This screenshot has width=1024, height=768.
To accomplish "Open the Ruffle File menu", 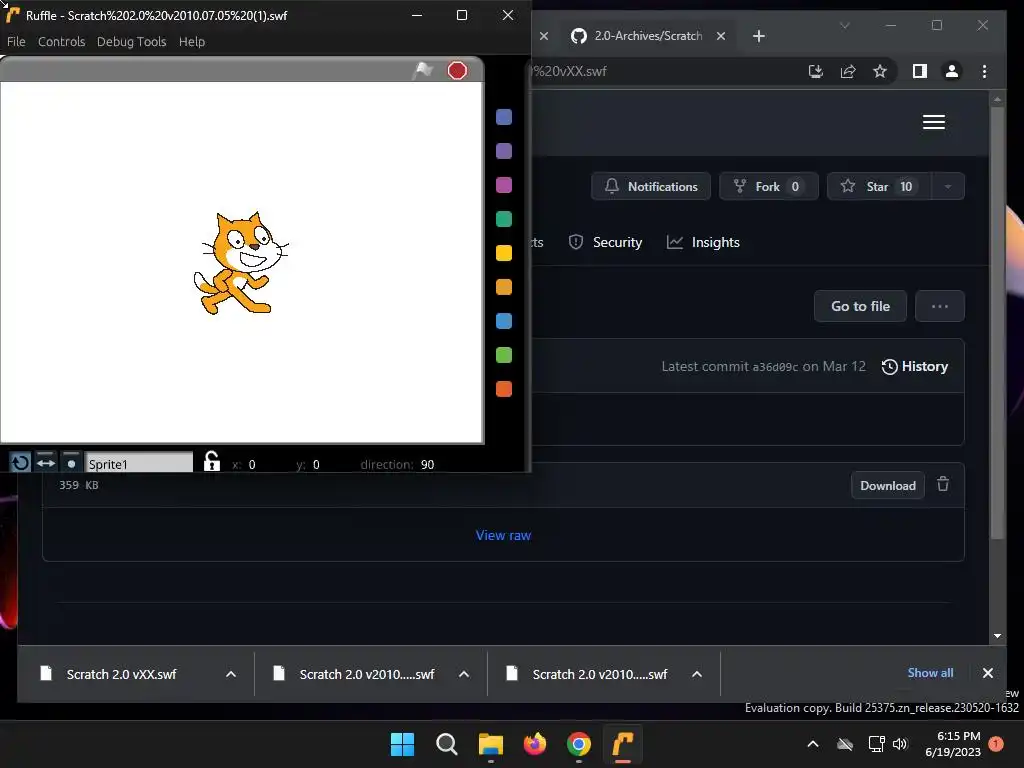I will (16, 41).
